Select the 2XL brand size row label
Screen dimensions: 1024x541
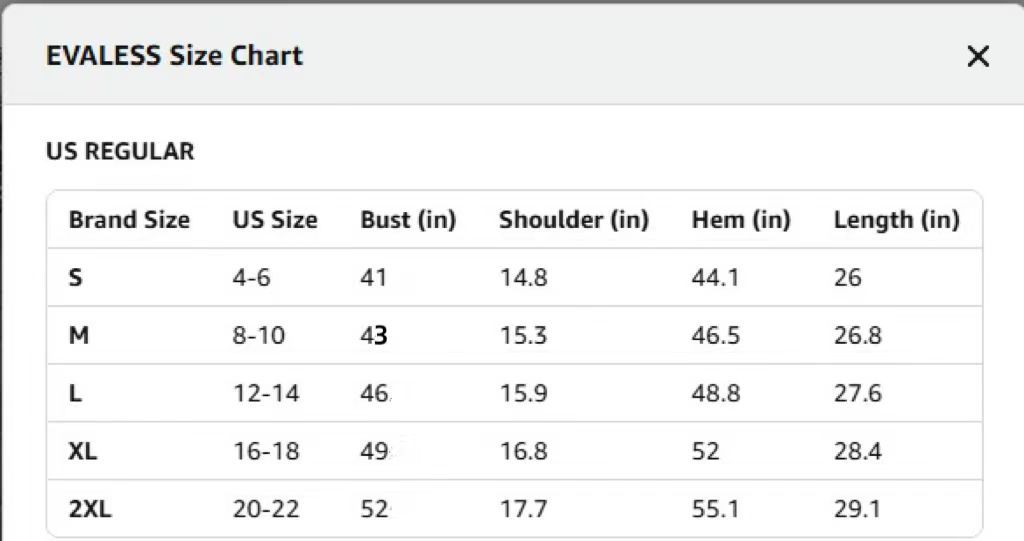click(90, 509)
